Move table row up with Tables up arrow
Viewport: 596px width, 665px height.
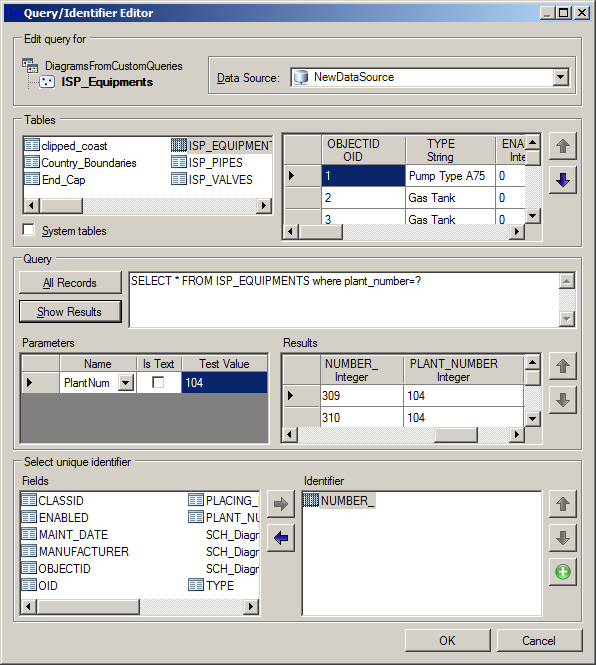pyautogui.click(x=562, y=146)
